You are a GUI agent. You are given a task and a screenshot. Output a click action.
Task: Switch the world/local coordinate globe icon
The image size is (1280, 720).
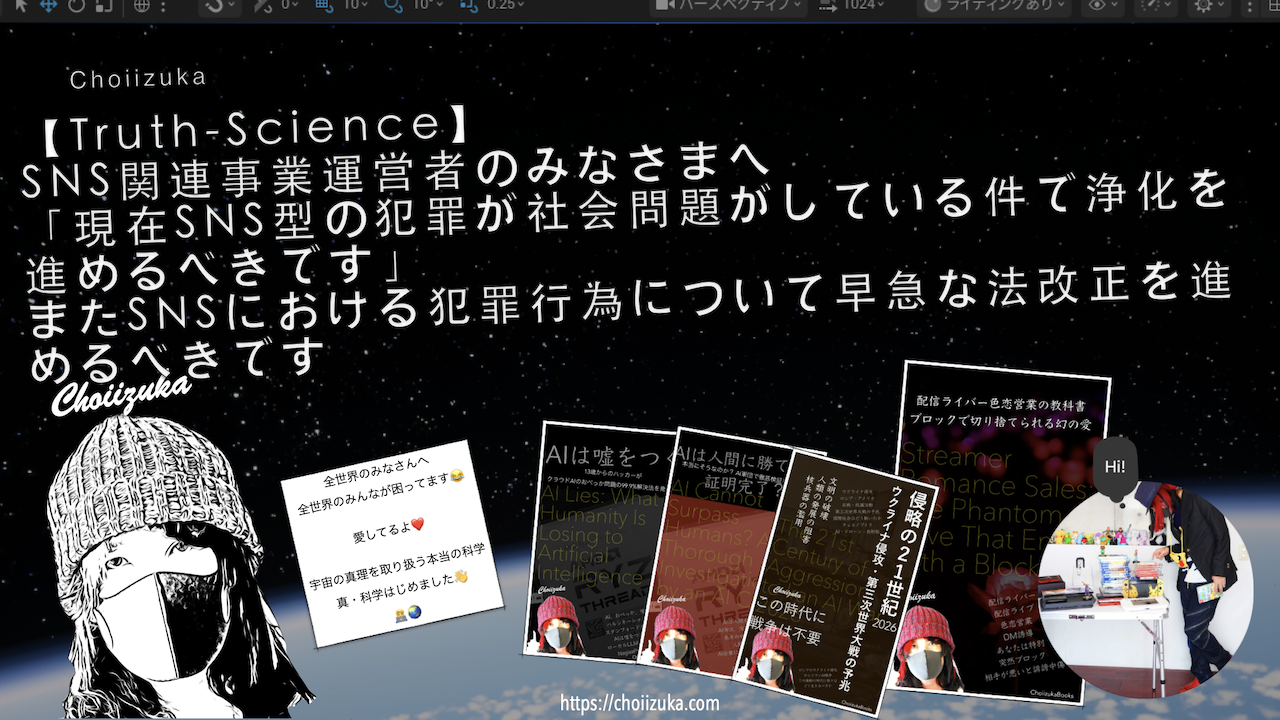point(141,5)
